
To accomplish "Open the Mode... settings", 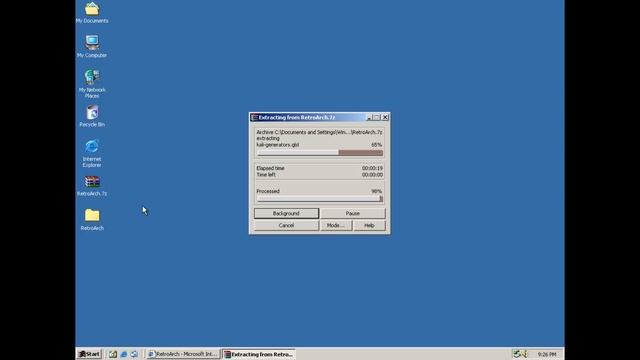I will pyautogui.click(x=336, y=225).
